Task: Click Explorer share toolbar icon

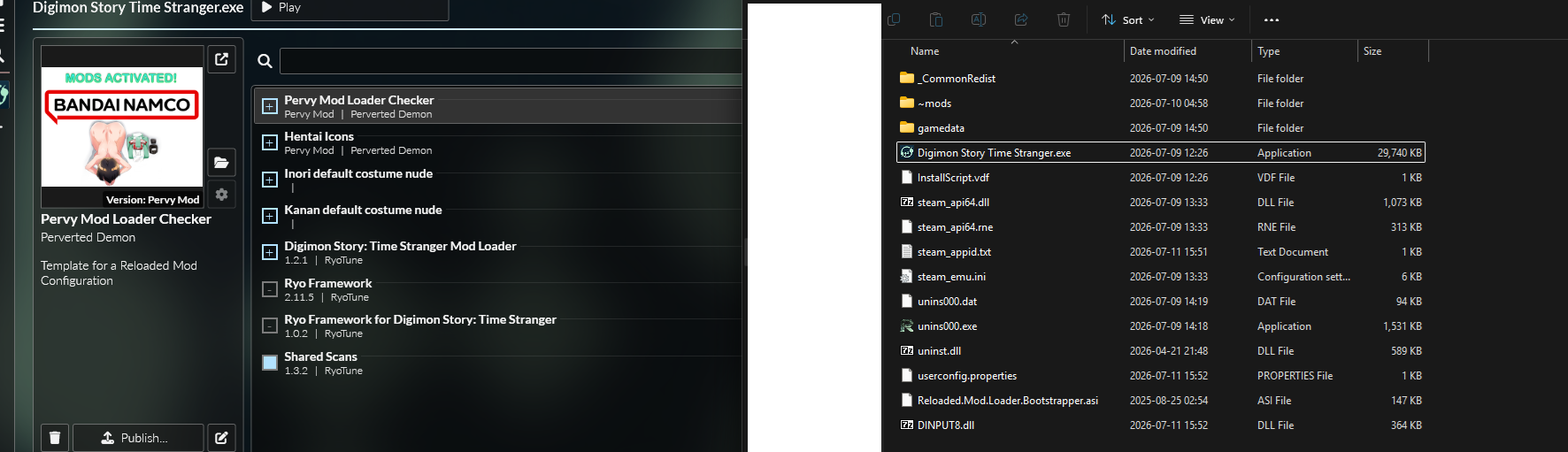Action: [1021, 19]
